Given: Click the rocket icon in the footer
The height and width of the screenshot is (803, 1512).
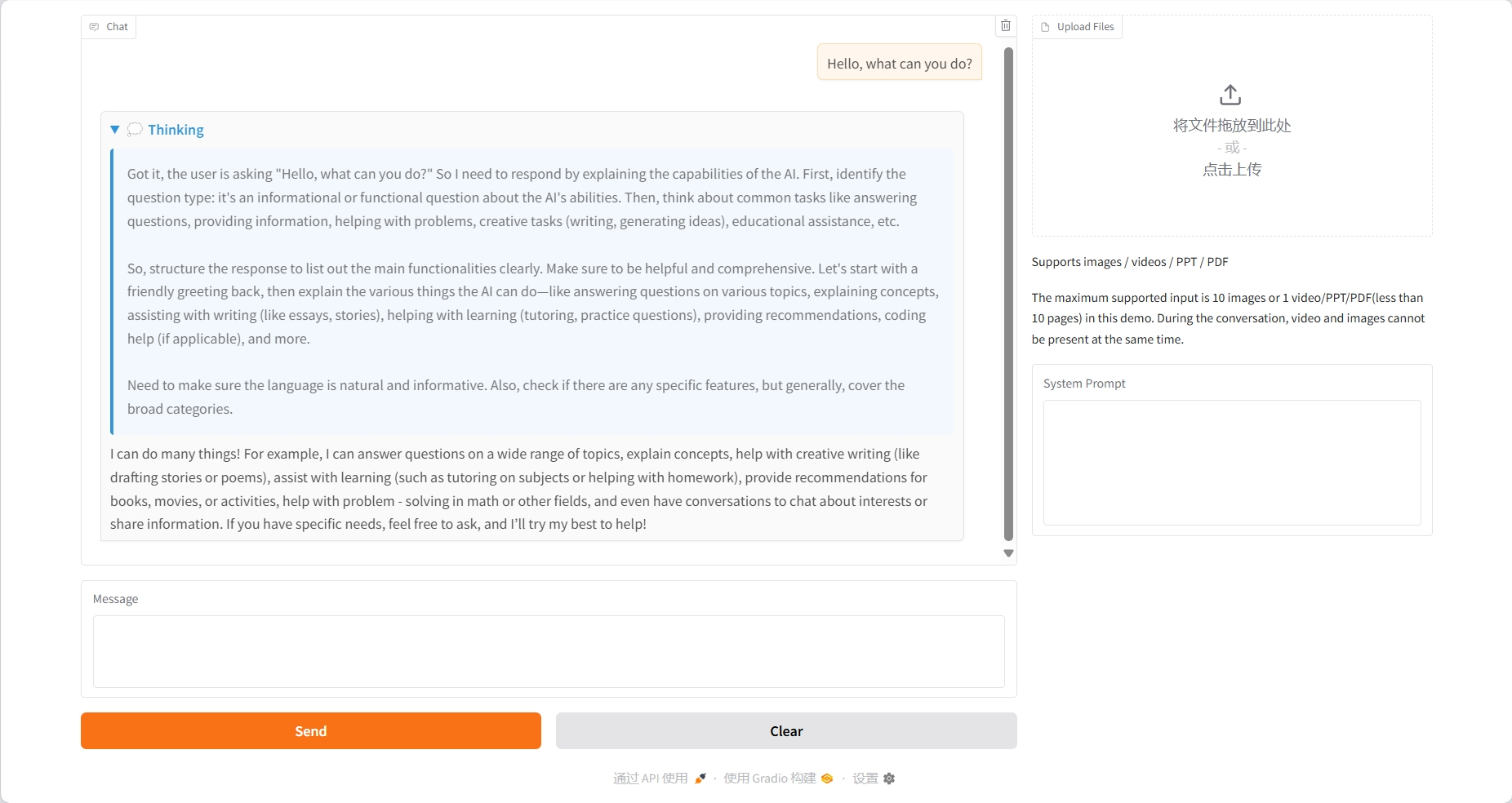Looking at the screenshot, I should click(x=700, y=779).
